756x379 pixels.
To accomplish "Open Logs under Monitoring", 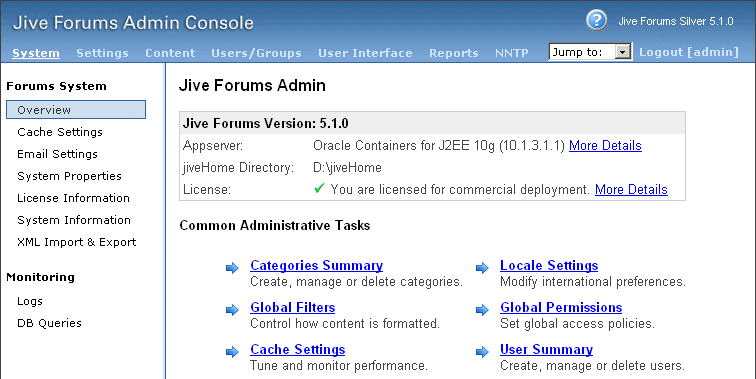I will 30,301.
